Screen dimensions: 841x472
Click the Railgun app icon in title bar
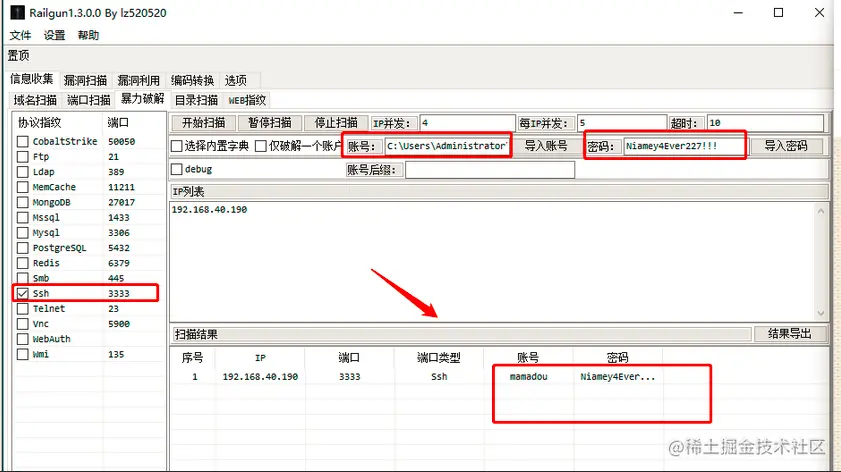tap(17, 12)
